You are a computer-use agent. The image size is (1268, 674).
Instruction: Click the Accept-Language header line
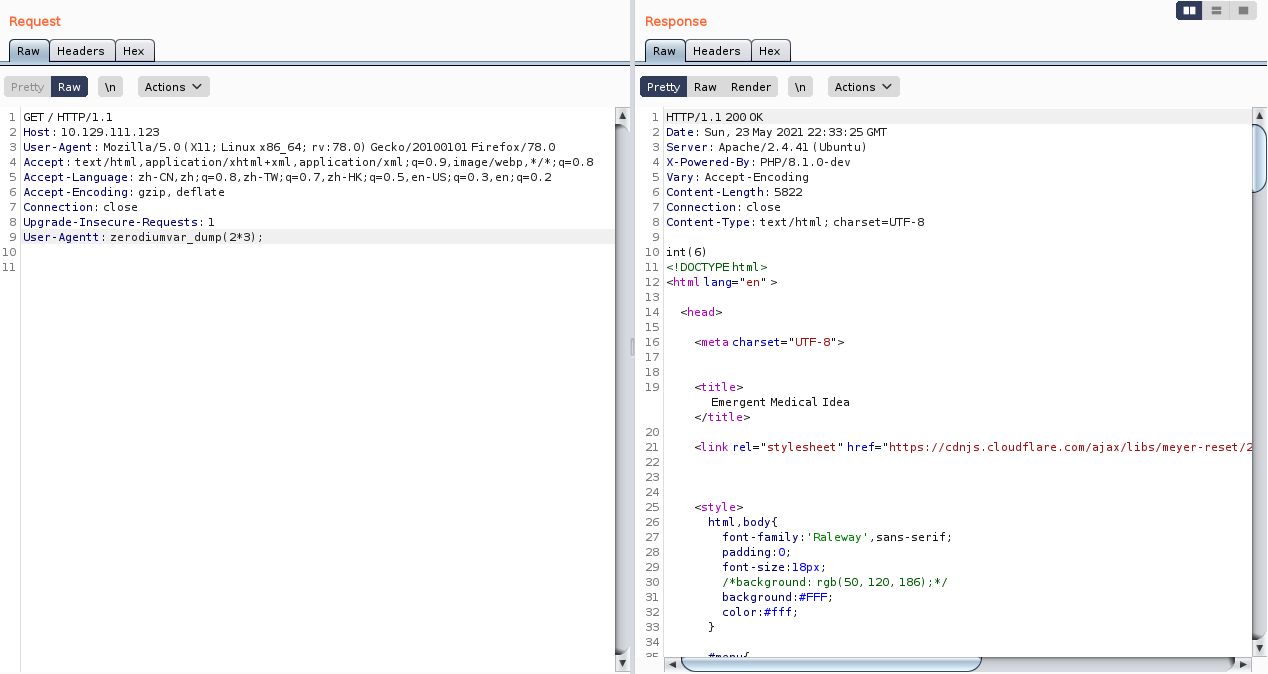coord(287,177)
